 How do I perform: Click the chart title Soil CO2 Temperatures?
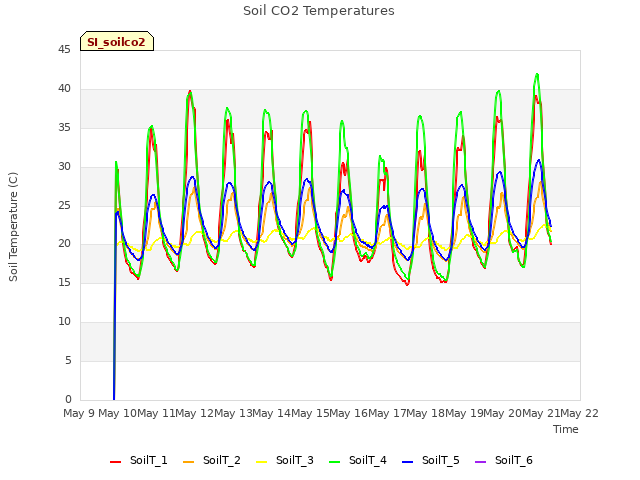[319, 11]
